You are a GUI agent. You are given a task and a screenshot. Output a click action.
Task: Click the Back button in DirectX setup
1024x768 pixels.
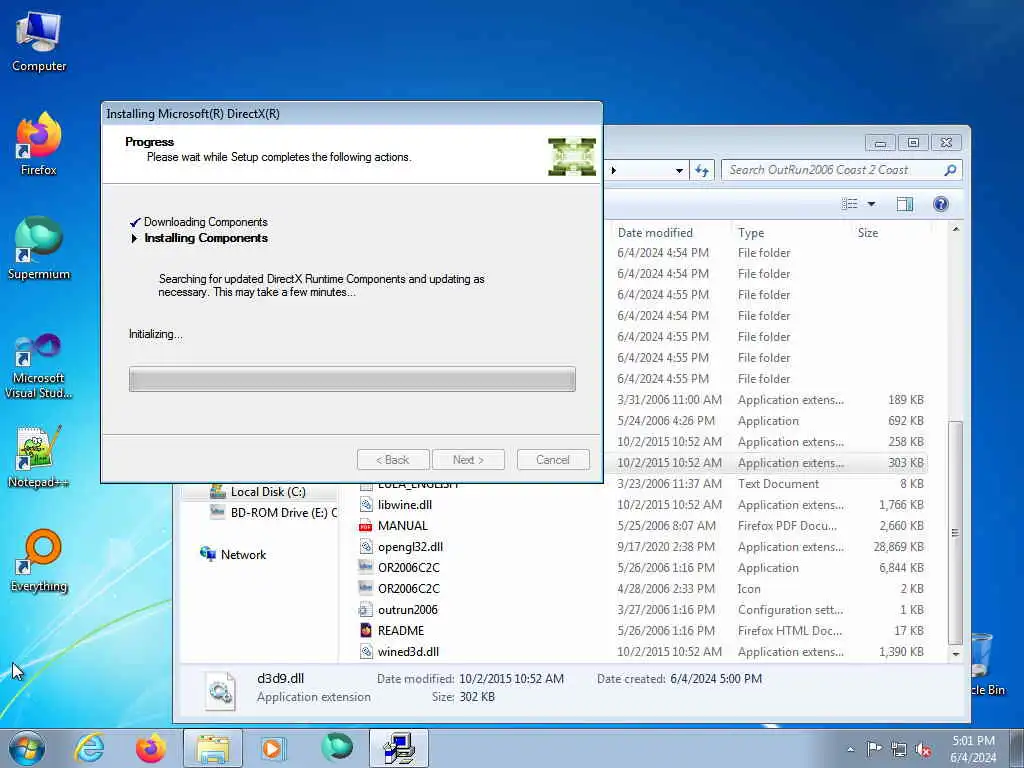(x=393, y=460)
